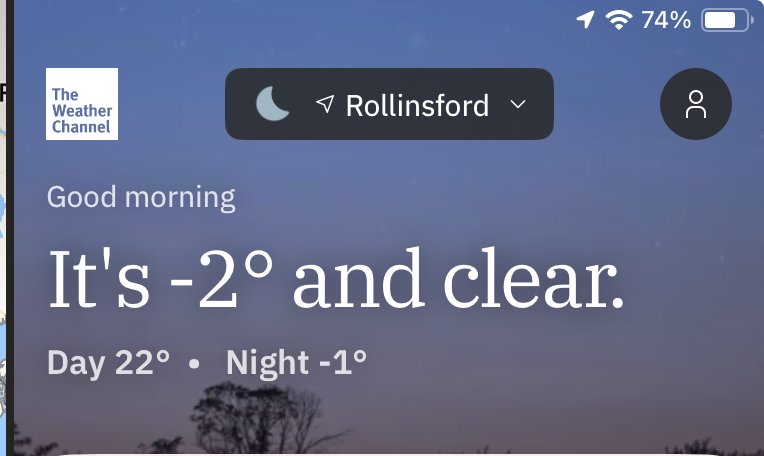This screenshot has height=456, width=764.
Task: Select the Rollinsford location name
Action: pos(417,105)
